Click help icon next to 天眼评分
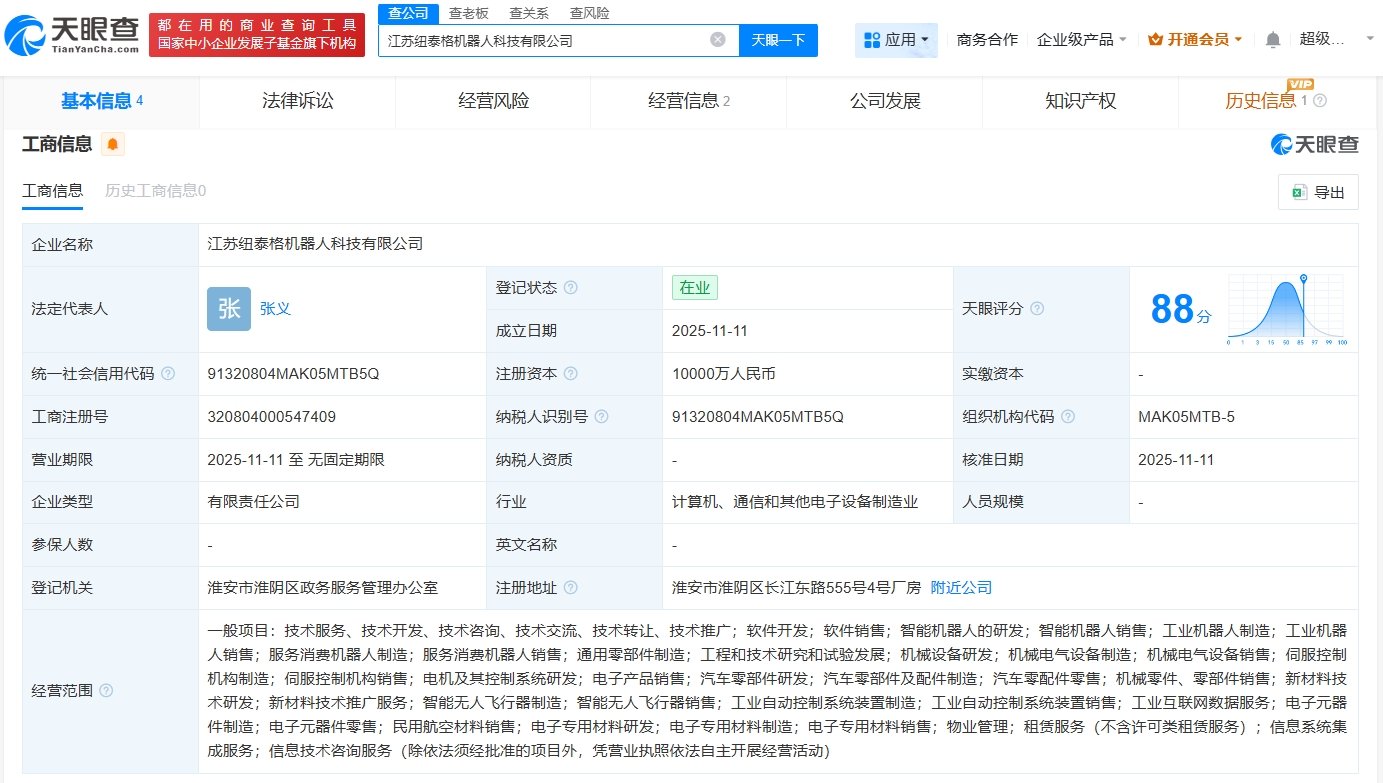Screen dimensions: 1383x783 (1037, 309)
